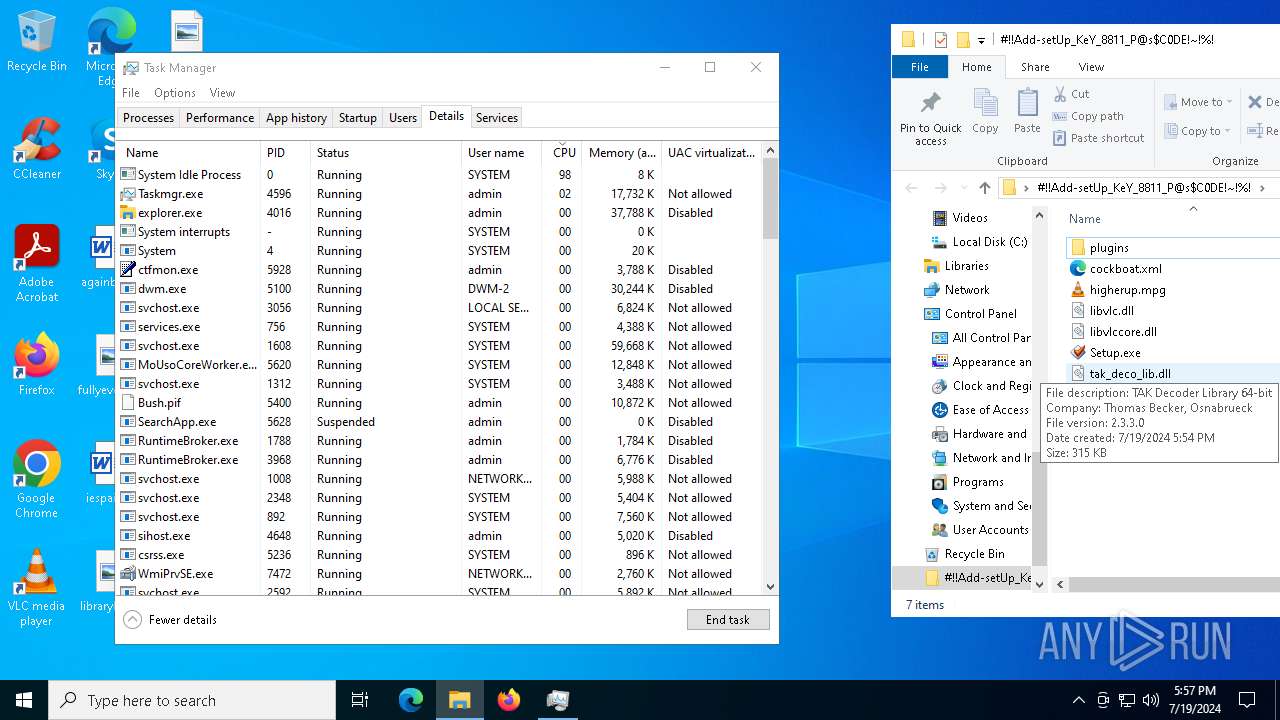This screenshot has height=720, width=1280.
Task: Click Explorer navigation pane down scroll arrow
Action: click(x=1039, y=584)
